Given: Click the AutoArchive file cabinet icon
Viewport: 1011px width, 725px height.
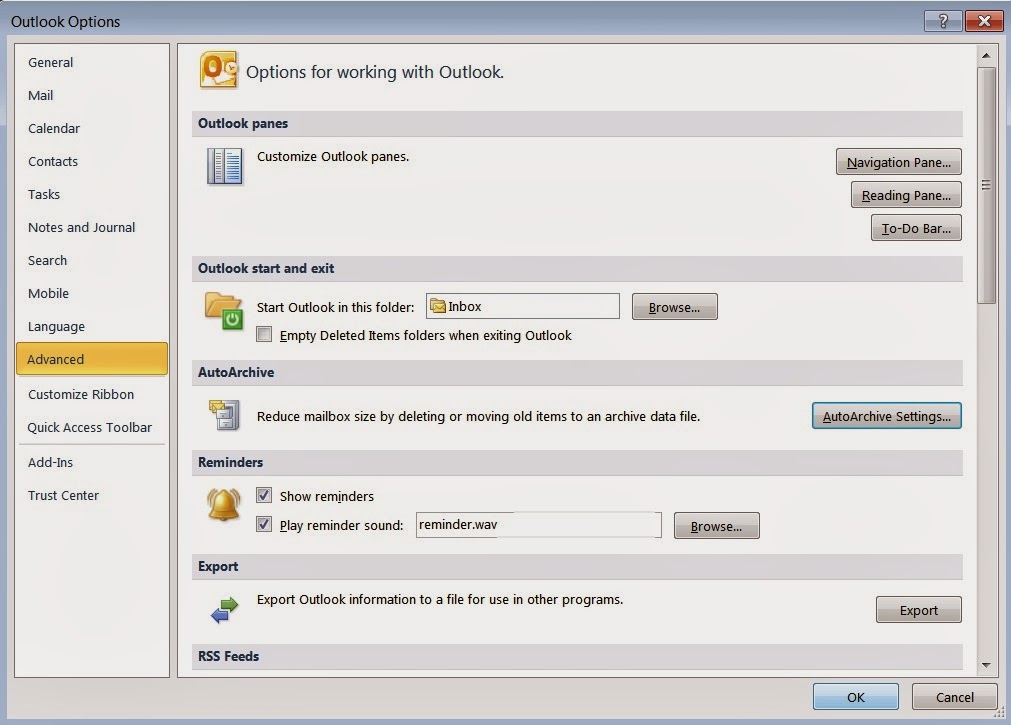Looking at the screenshot, I should [x=224, y=415].
